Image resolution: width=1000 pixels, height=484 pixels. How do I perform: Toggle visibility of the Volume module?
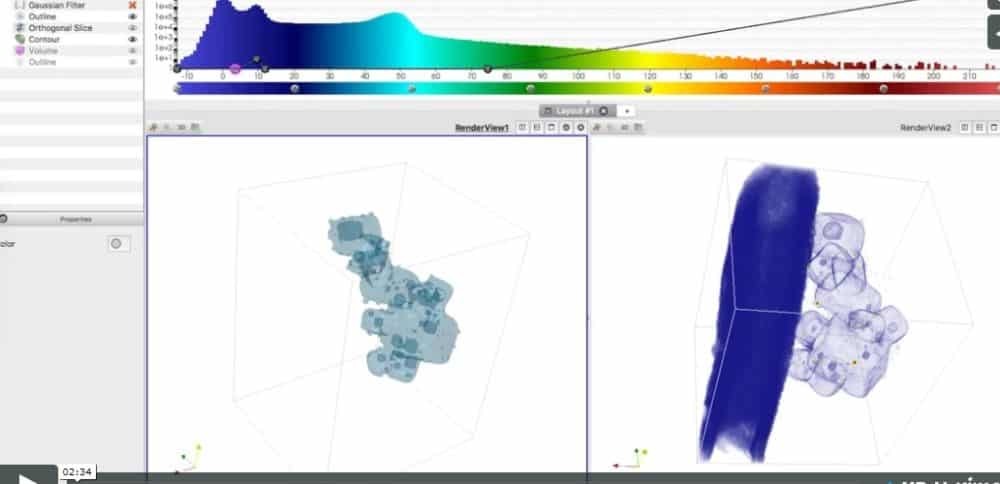click(132, 51)
